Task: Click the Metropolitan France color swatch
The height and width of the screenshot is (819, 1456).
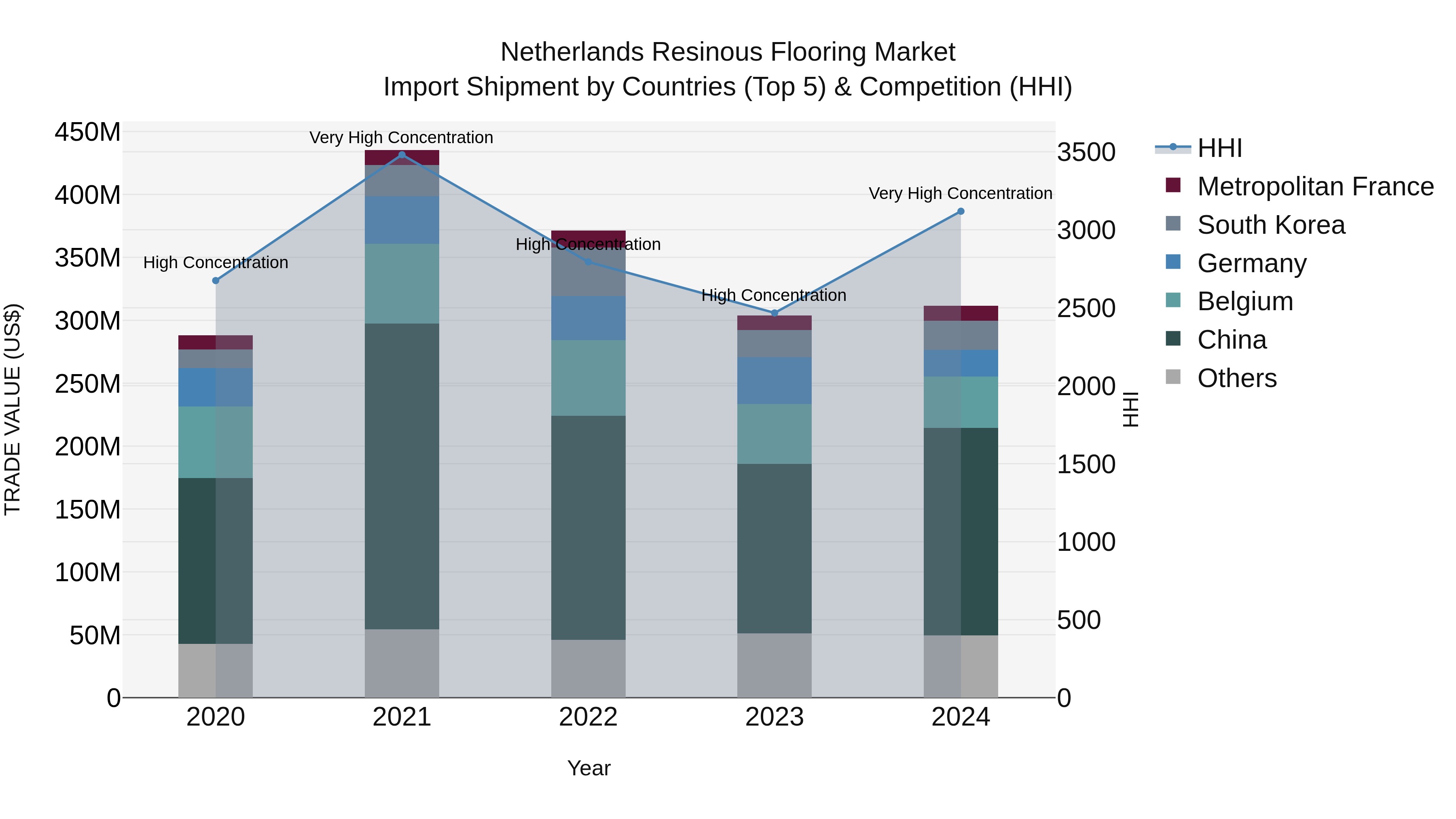Action: coord(1173,185)
